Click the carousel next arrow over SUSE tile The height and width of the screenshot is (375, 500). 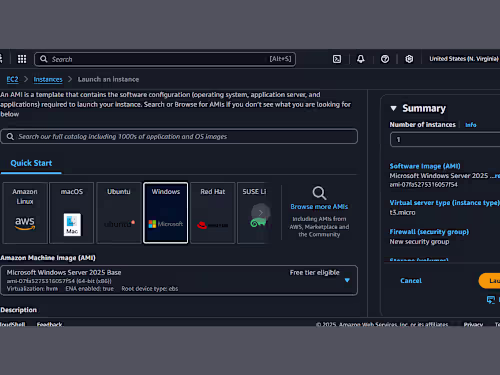click(261, 212)
